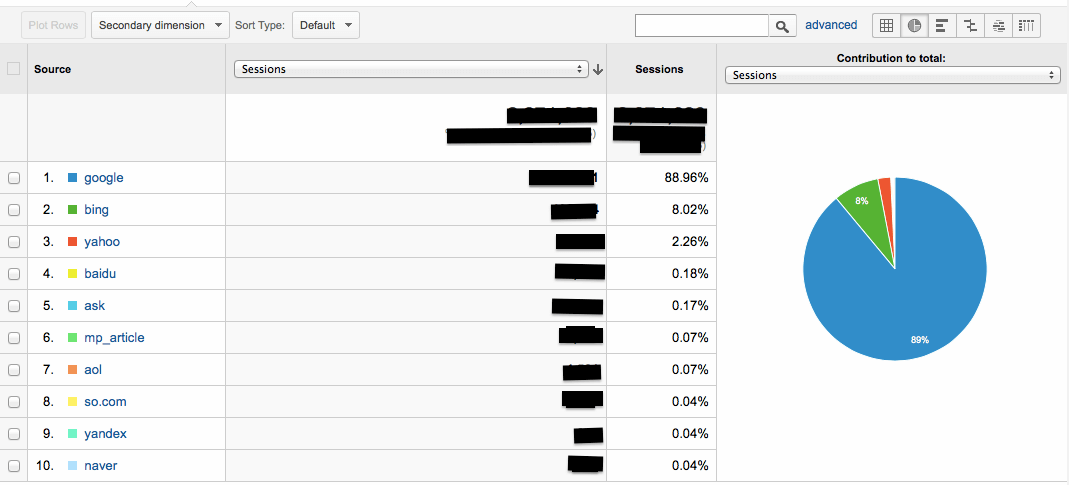Click the red color swatch beside yahoo
Screen dimensions: 1069x485
click(72, 242)
